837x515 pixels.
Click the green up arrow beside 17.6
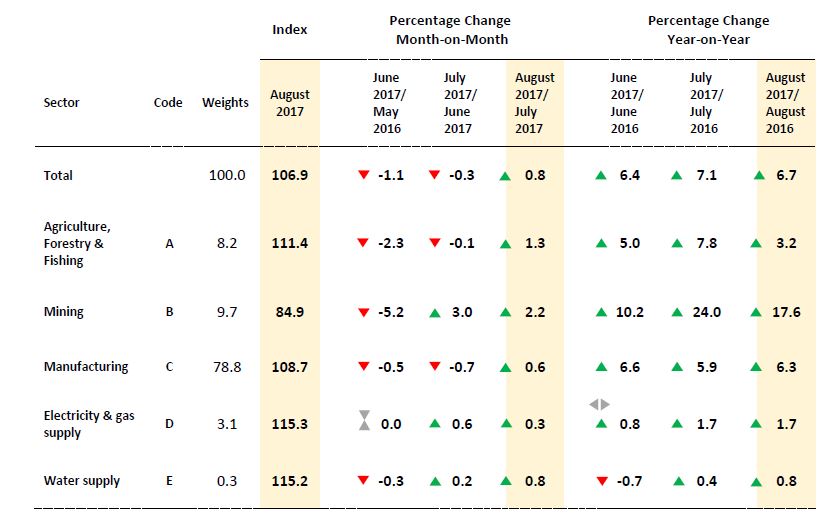pos(770,312)
